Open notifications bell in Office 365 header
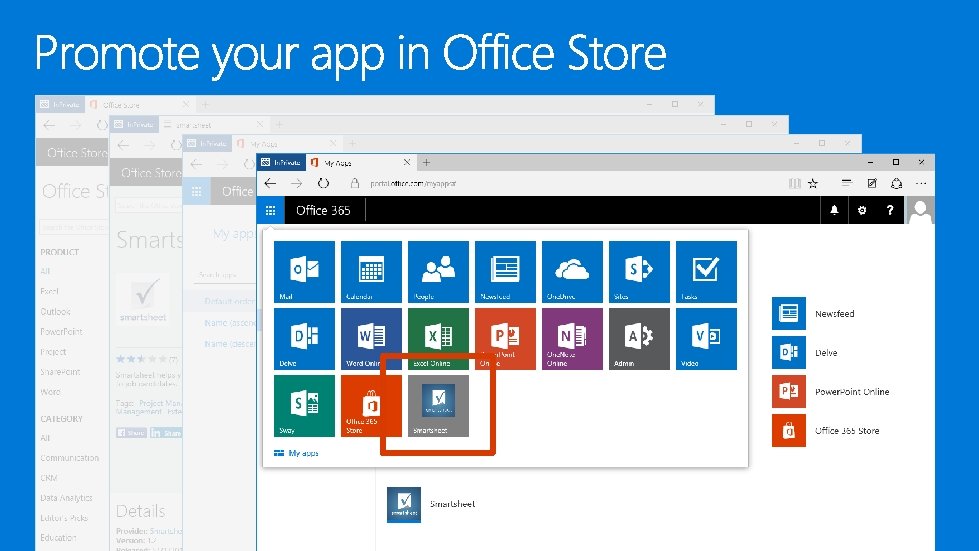This screenshot has height=551, width=979. pos(834,210)
